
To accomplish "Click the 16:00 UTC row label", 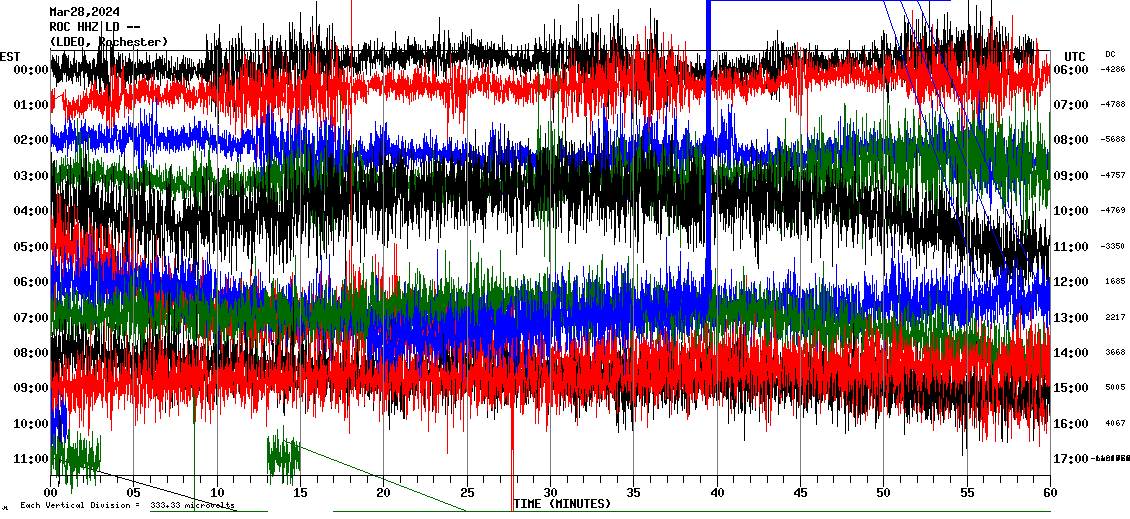I will click(1072, 424).
